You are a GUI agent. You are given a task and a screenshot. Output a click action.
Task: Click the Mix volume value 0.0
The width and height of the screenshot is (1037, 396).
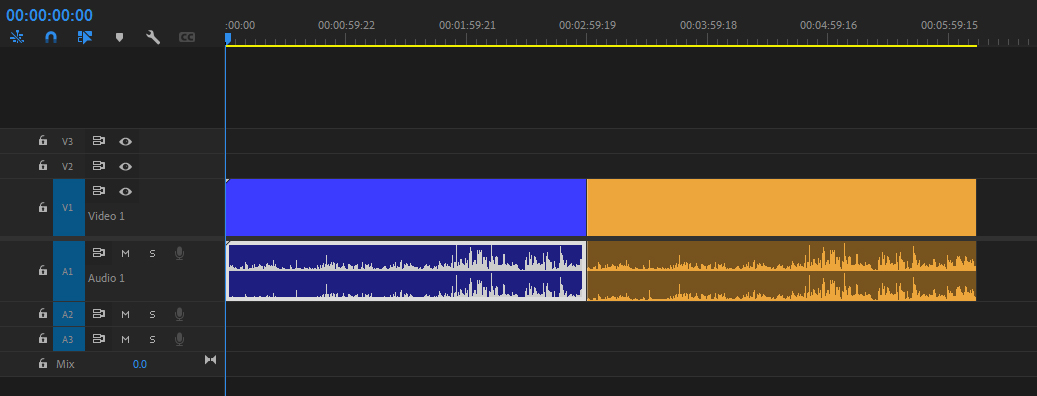140,364
